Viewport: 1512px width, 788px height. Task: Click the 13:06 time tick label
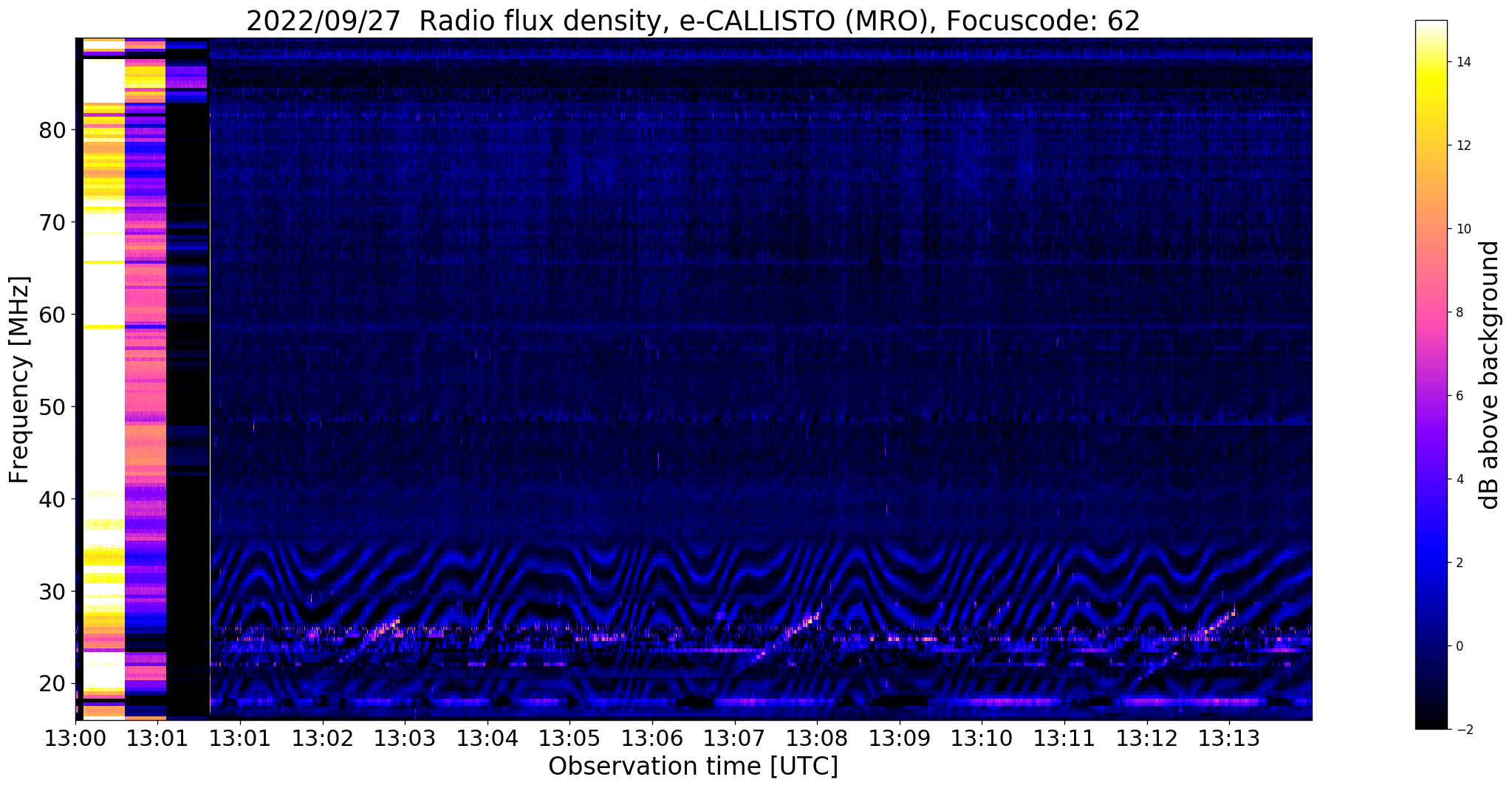click(x=651, y=738)
